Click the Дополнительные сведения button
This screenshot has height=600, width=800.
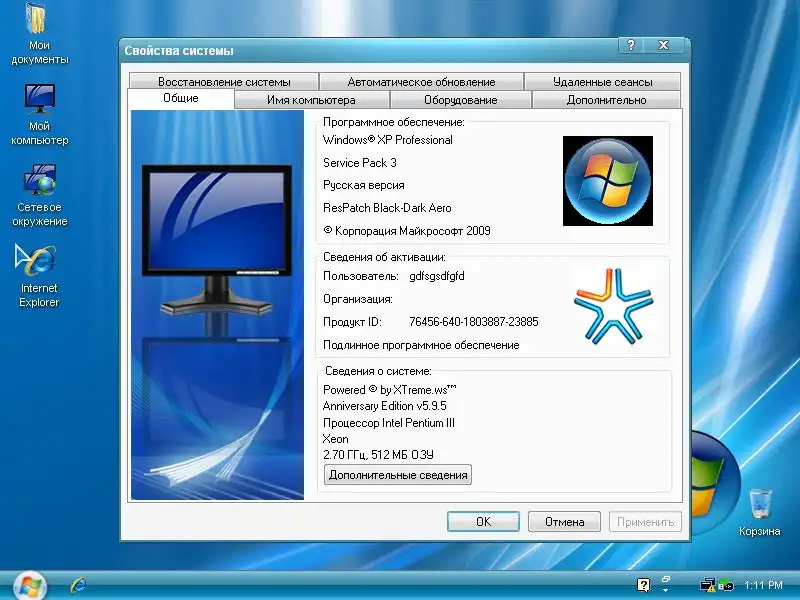[398, 475]
